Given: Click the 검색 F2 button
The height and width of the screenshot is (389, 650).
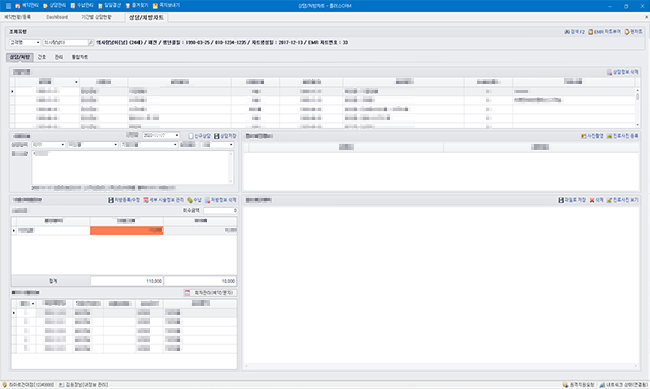Looking at the screenshot, I should (574, 32).
